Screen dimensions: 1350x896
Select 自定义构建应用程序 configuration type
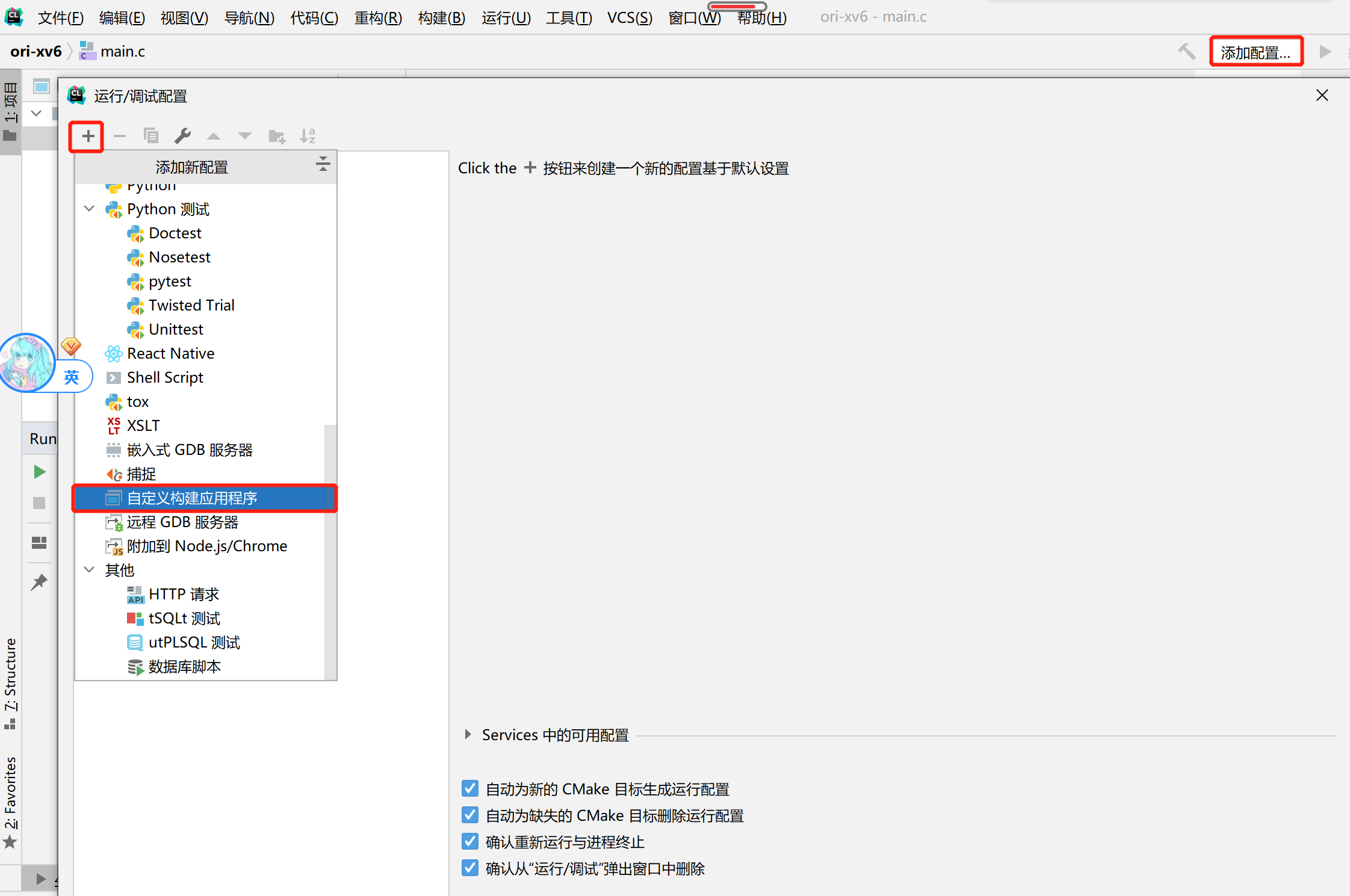click(193, 498)
